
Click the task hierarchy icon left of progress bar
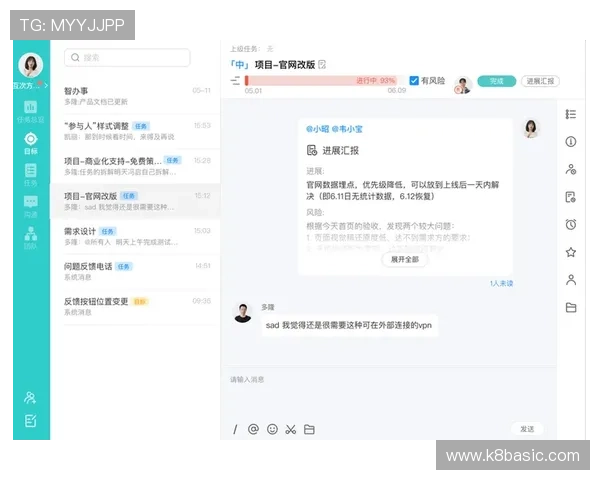pyautogui.click(x=235, y=81)
